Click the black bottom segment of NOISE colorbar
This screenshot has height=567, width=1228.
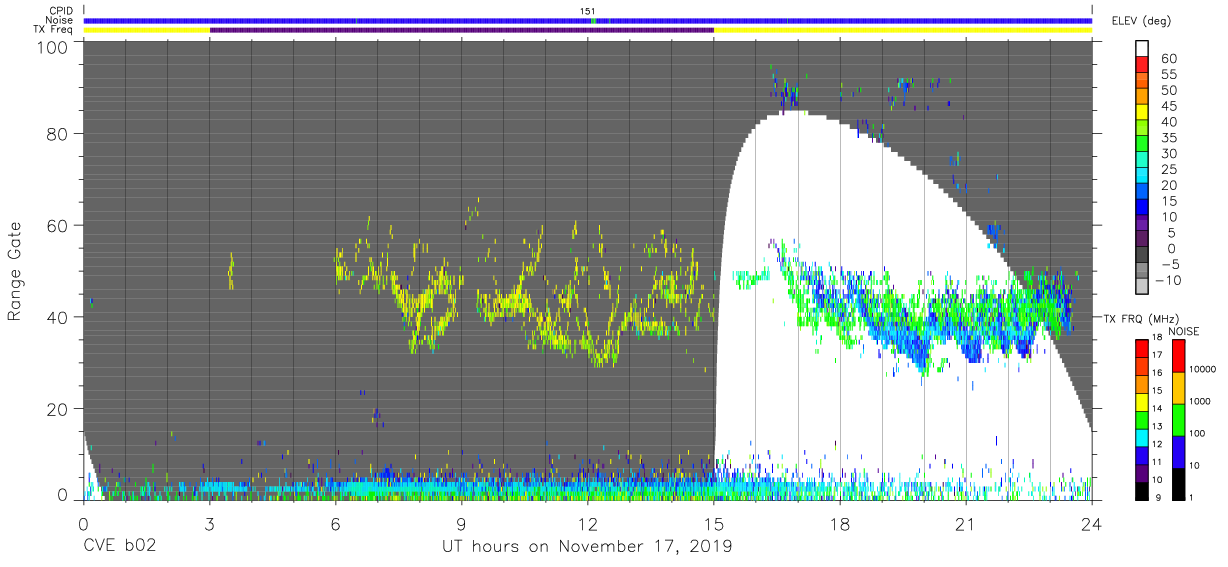[1181, 483]
